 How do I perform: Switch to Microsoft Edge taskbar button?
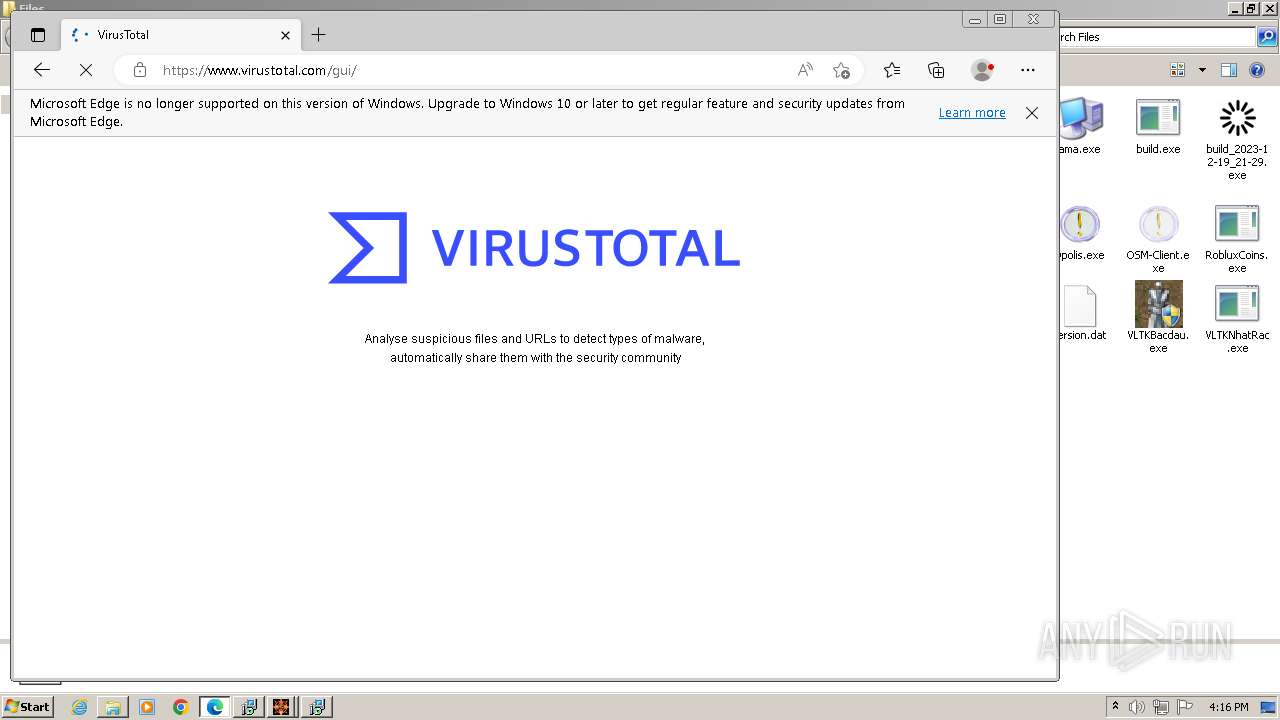coord(215,707)
